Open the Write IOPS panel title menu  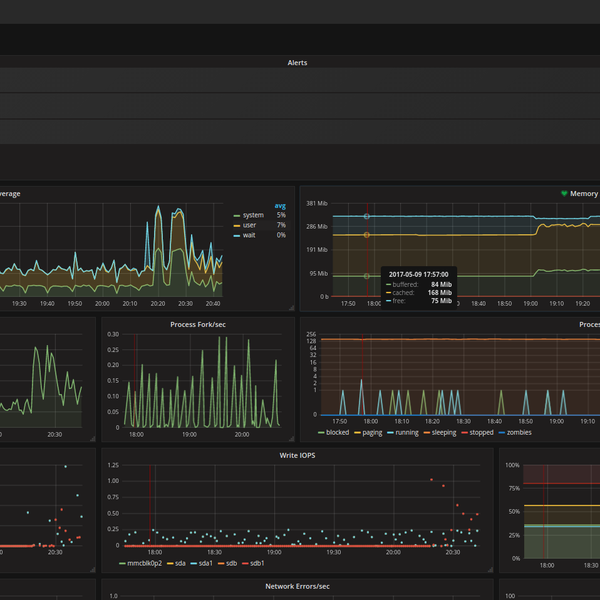tap(297, 455)
